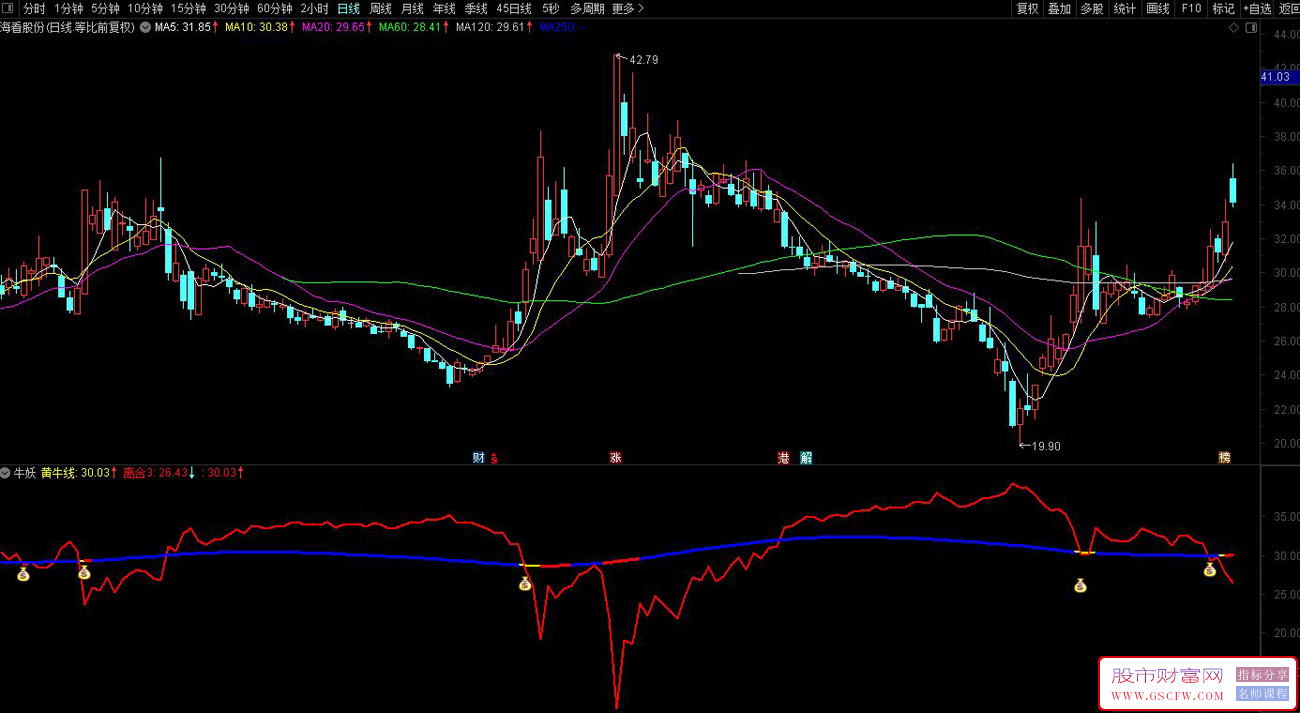The width and height of the screenshot is (1300, 713).
Task: Click the chart layout icon at top-left corner
Action: pos(9,9)
